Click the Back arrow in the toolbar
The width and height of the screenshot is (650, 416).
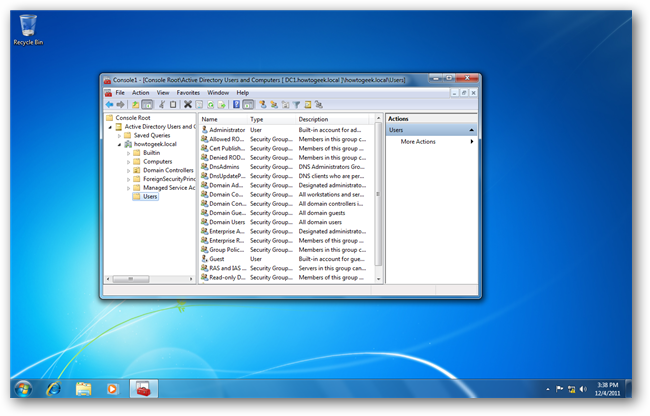click(109, 104)
